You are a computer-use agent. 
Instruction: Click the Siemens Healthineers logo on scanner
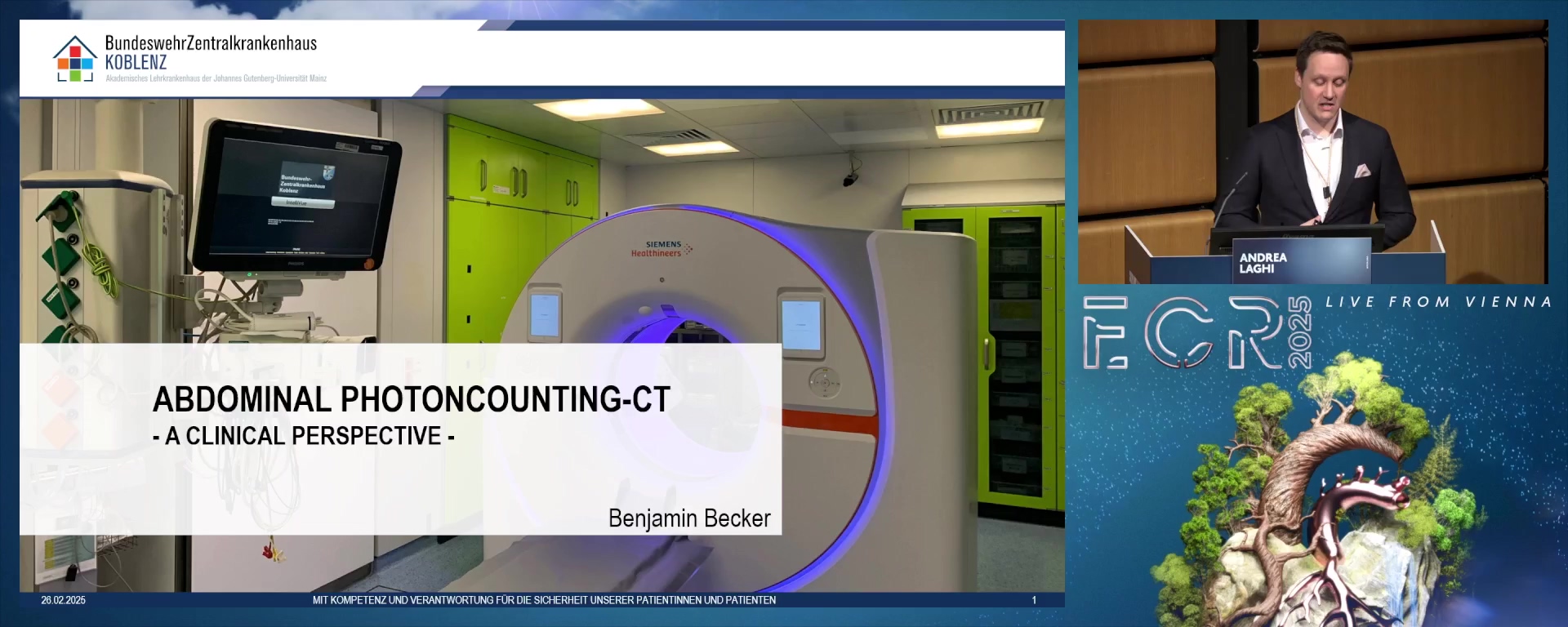[661, 249]
